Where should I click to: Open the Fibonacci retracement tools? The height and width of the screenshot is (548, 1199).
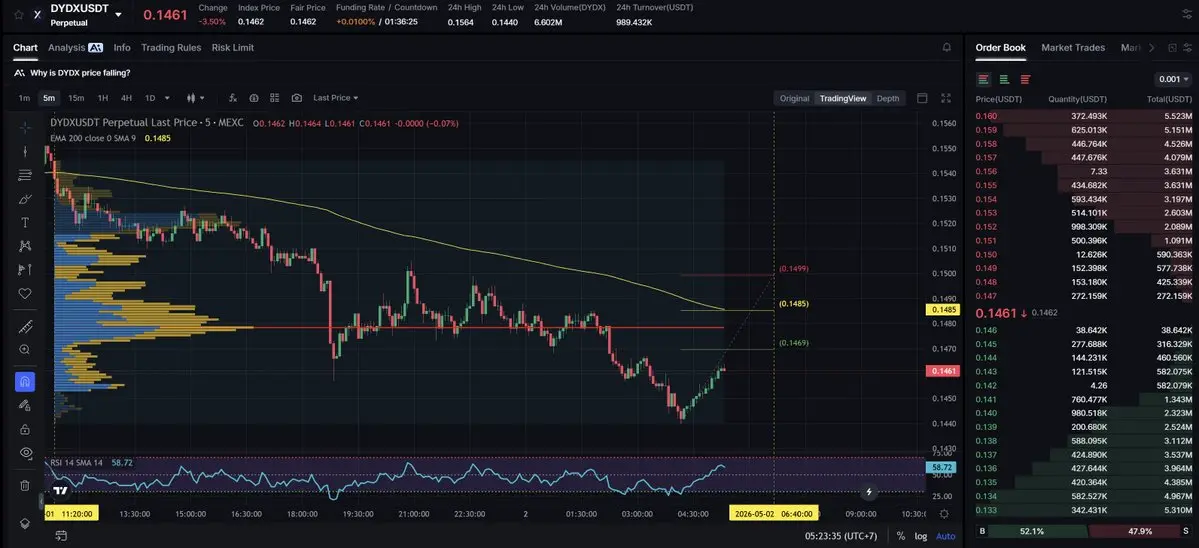[24, 175]
